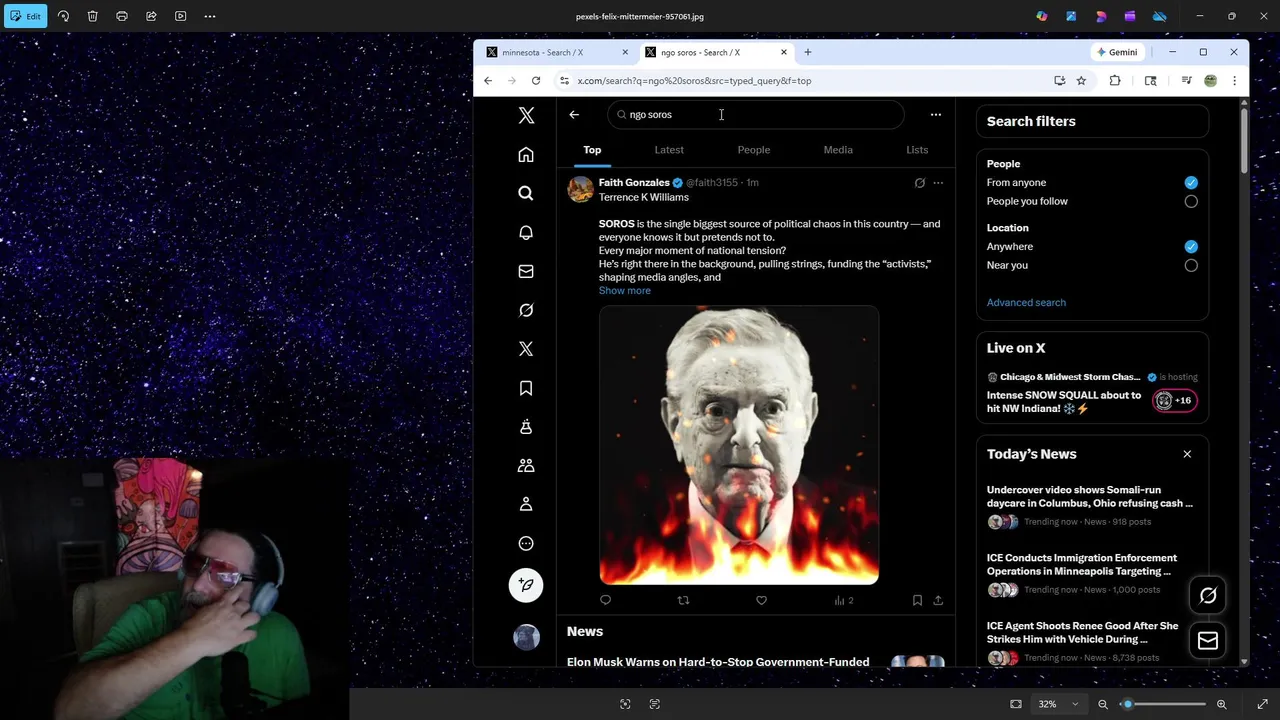Image resolution: width=1280 pixels, height=720 pixels.
Task: Open Chrome three-dot menu
Action: click(x=1234, y=81)
